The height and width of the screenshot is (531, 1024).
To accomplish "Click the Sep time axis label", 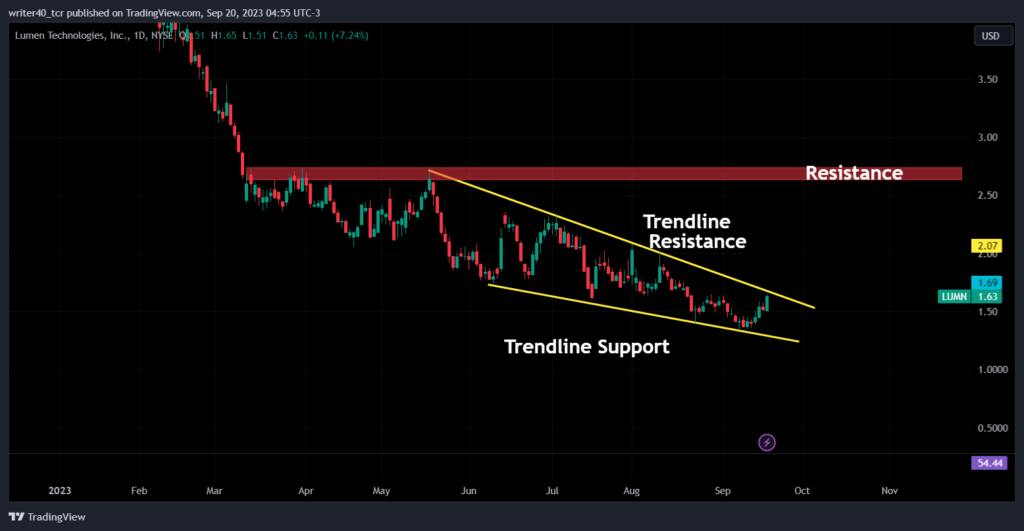I will (x=722, y=491).
